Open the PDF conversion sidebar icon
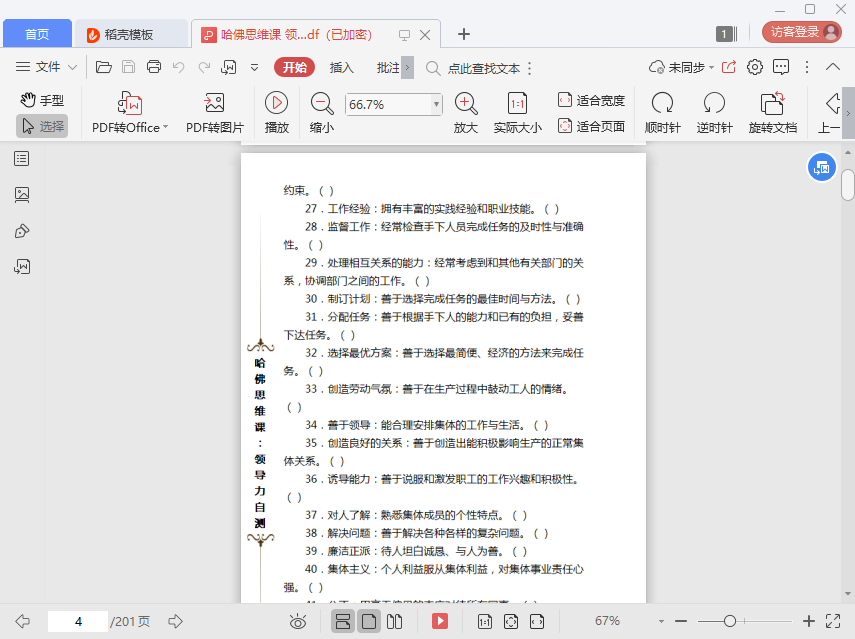 [22, 267]
